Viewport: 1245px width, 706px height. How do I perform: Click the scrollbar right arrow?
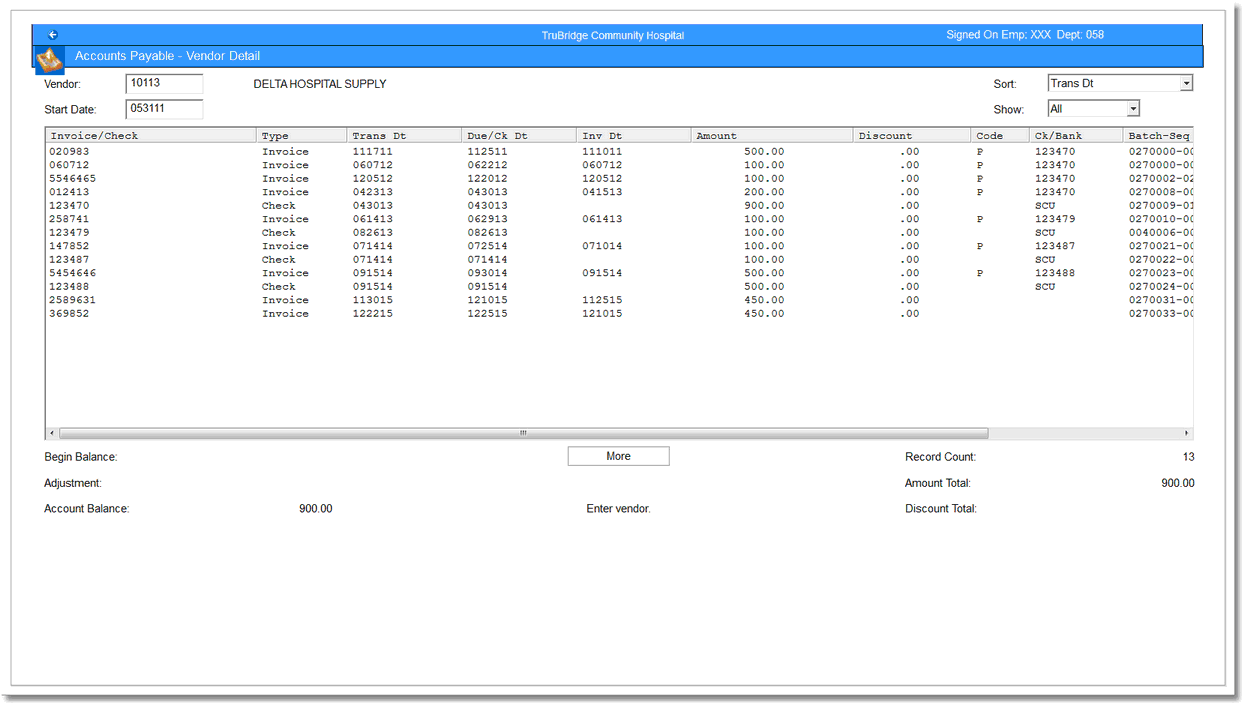click(x=1186, y=433)
